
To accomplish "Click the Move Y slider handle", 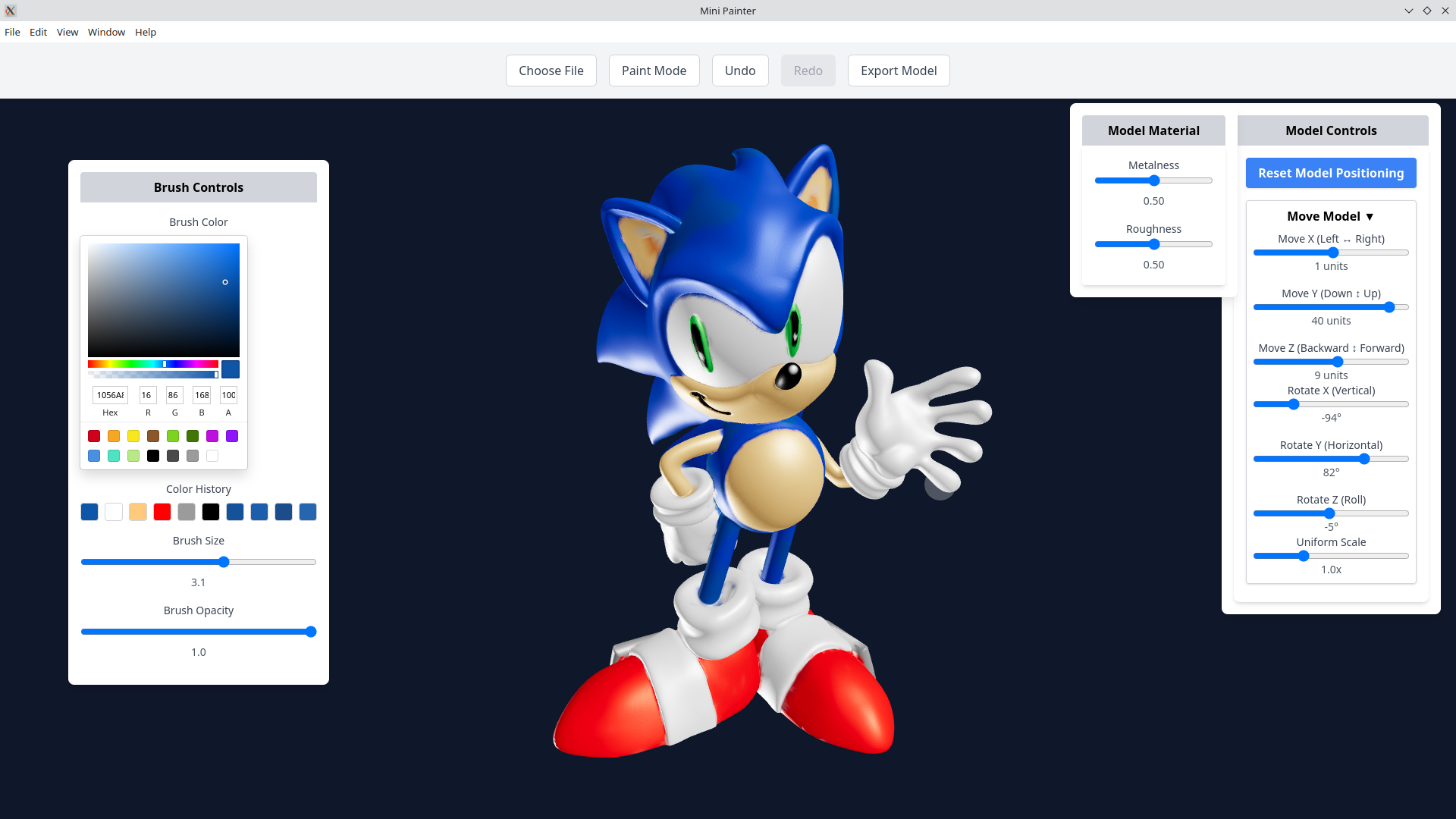I will coord(1389,307).
